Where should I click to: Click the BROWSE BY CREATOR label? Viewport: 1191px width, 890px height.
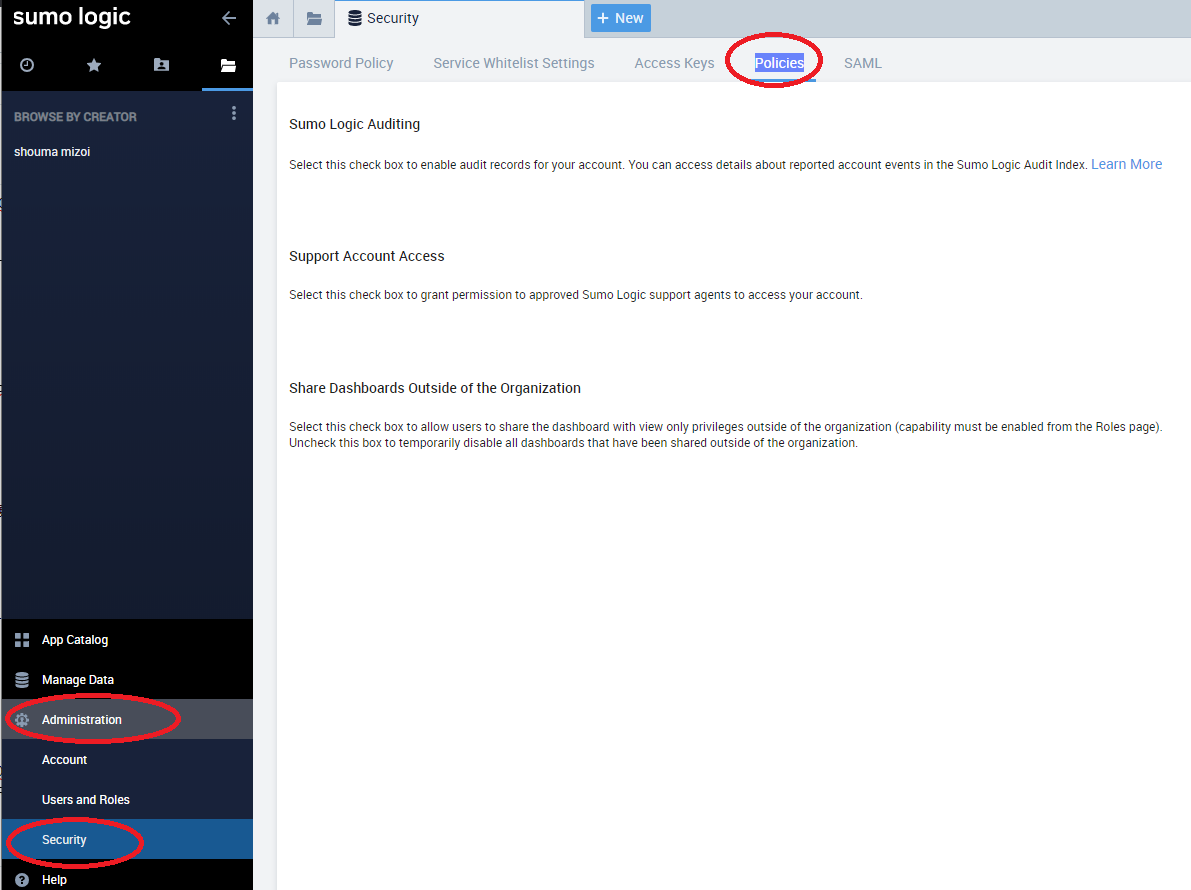click(75, 117)
